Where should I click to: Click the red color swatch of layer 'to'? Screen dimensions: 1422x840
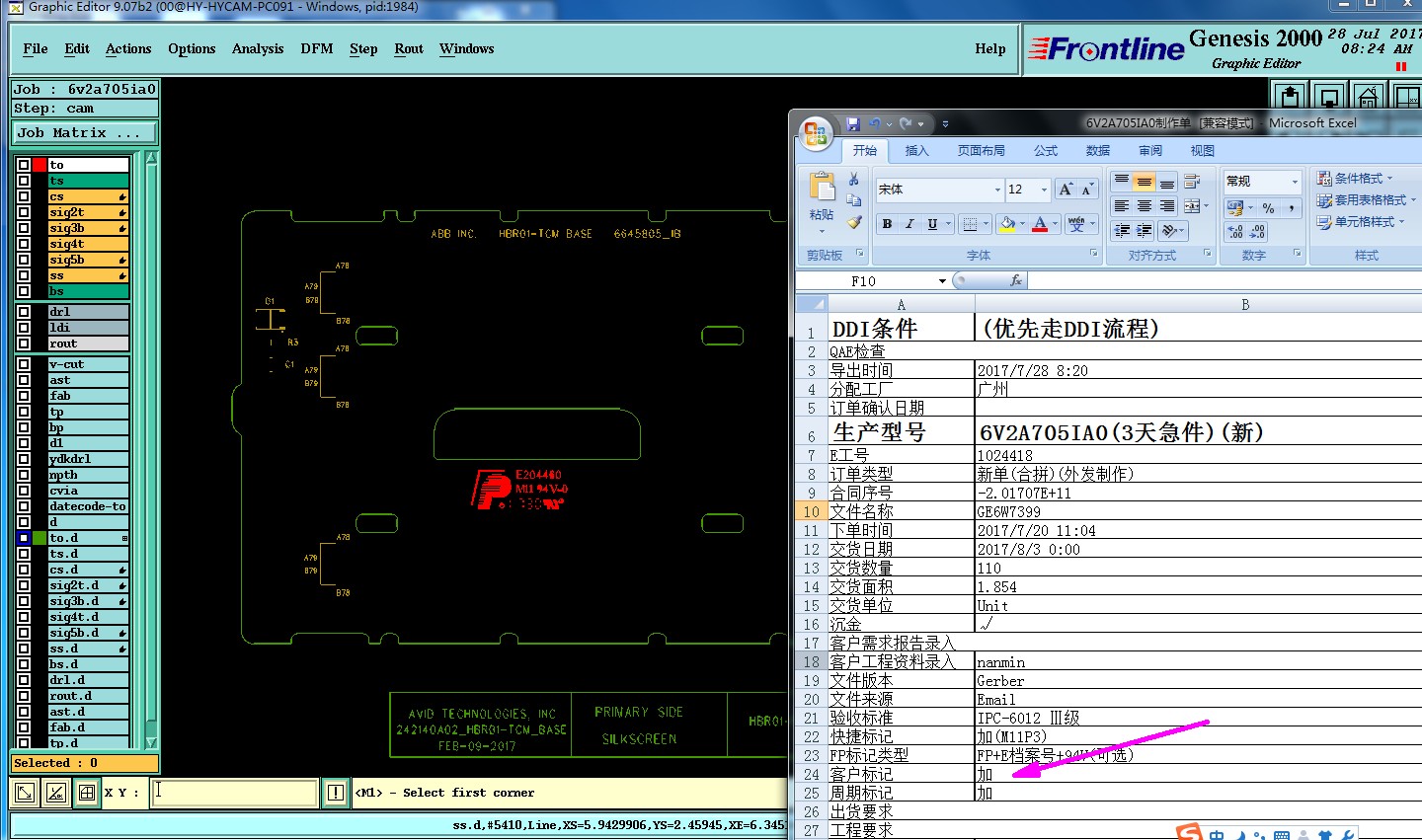(x=39, y=165)
